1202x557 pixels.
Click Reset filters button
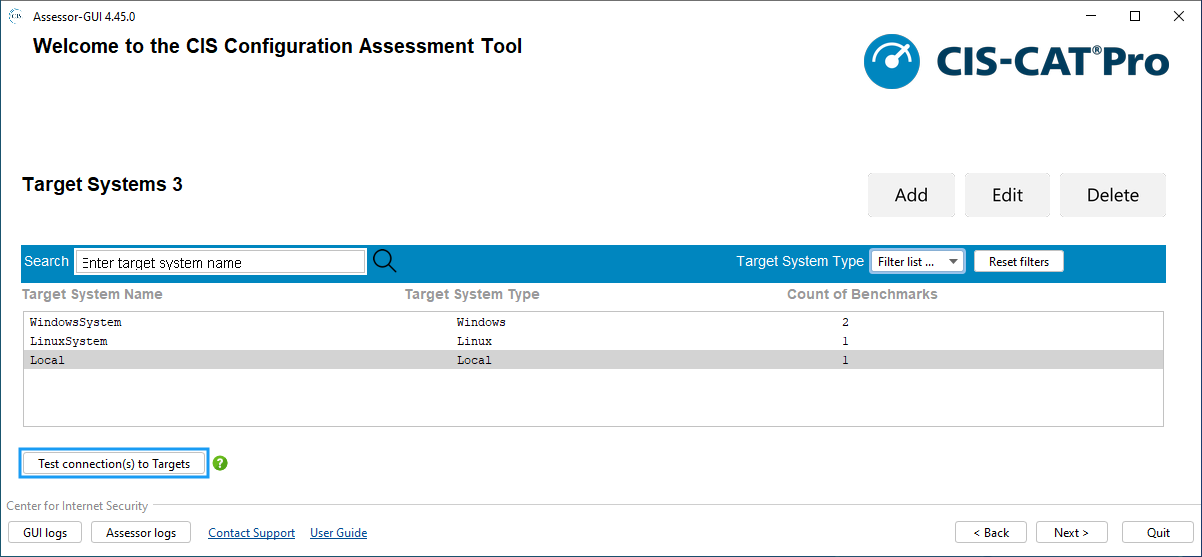(1018, 262)
